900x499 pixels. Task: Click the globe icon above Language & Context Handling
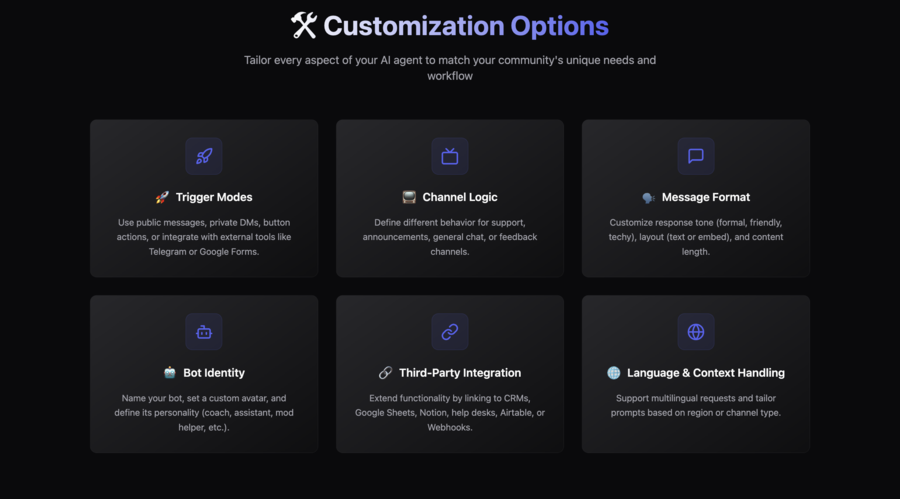tap(696, 332)
